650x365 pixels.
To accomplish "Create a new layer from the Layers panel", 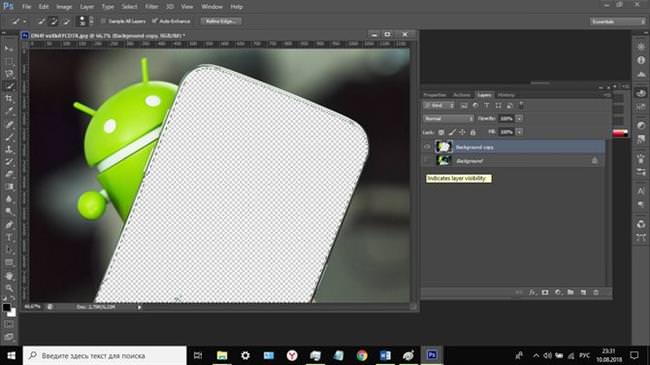I will point(583,292).
